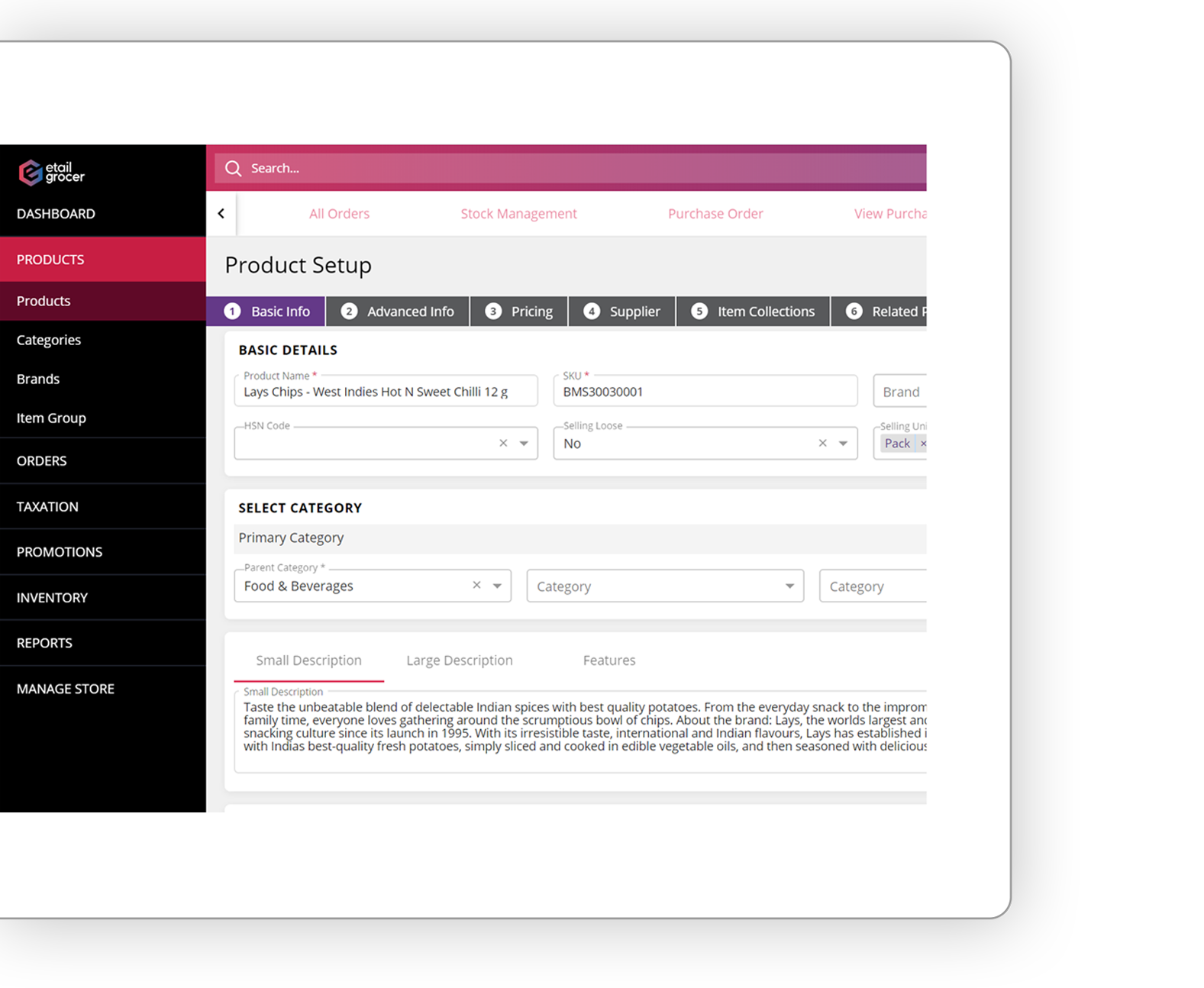The height and width of the screenshot is (988, 1204).
Task: Click the etail grocer logo
Action: tap(51, 172)
